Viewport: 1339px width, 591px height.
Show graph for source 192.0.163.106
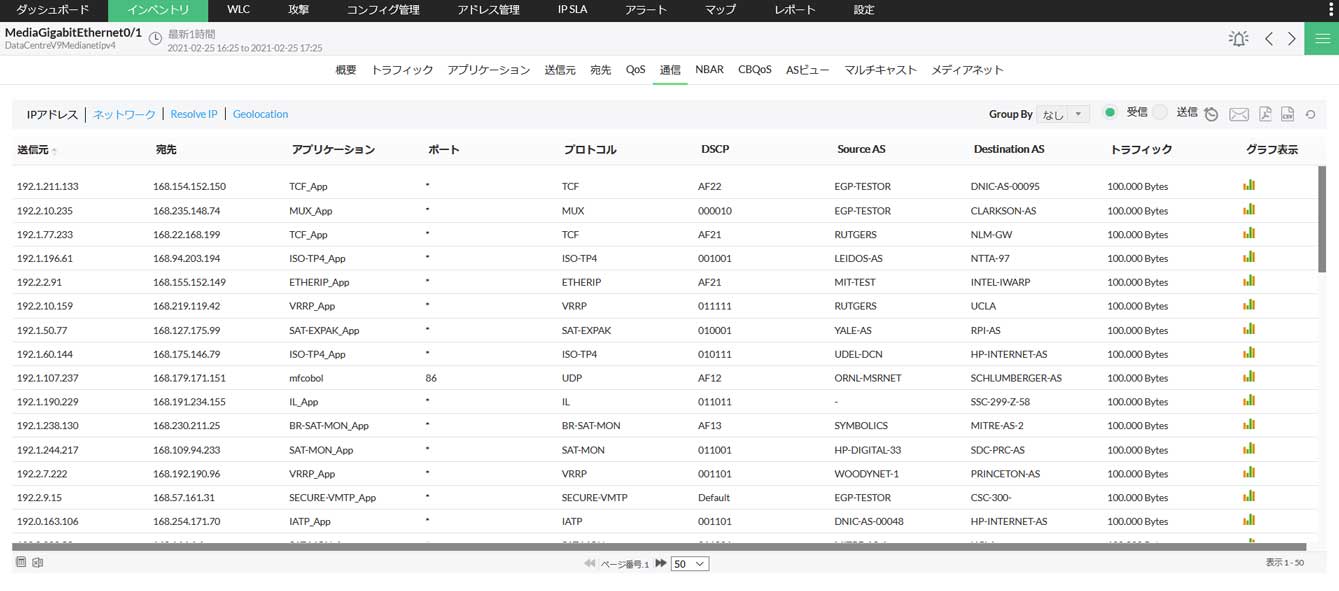tap(1249, 520)
